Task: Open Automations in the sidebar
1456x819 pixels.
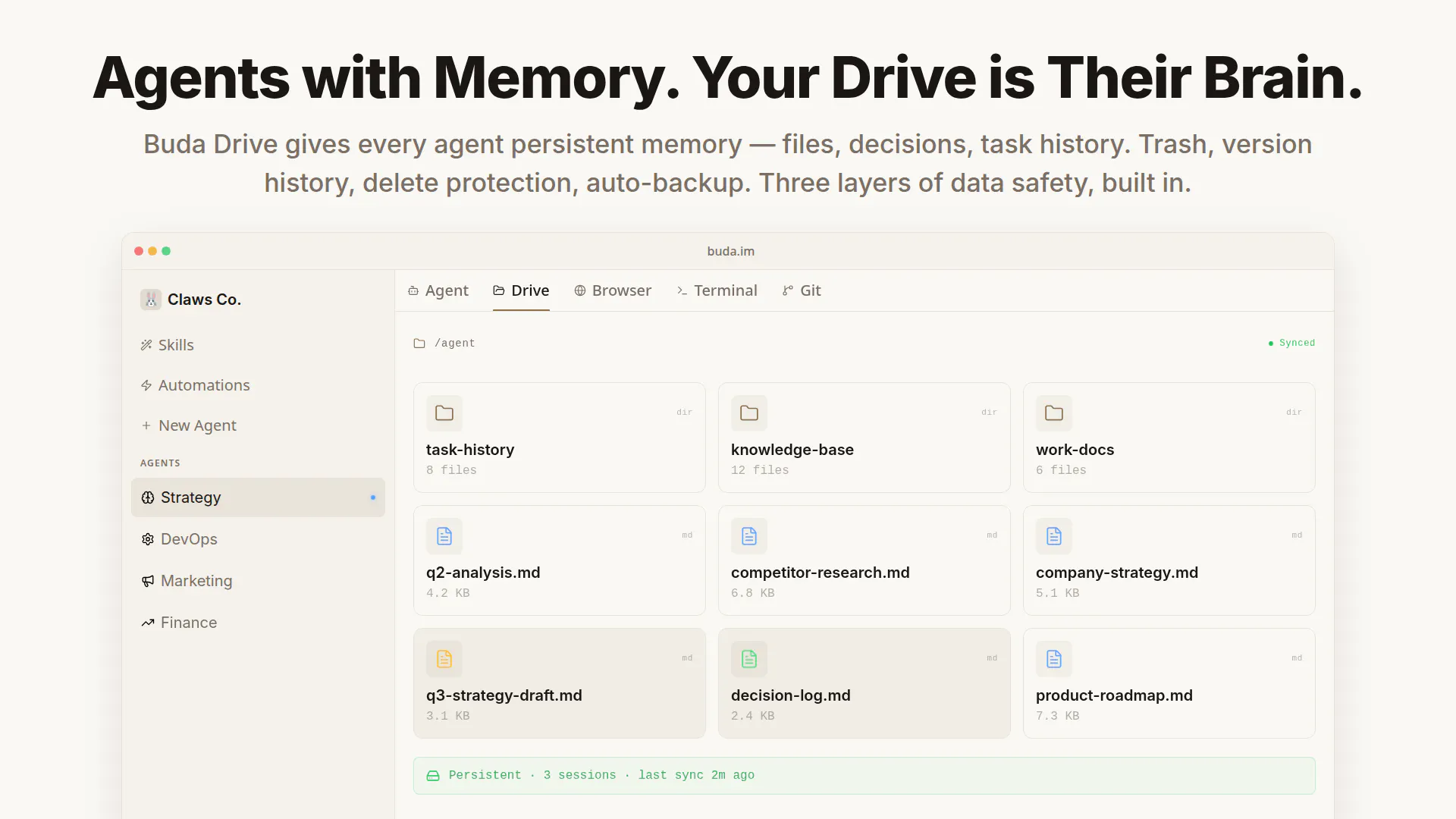Action: point(258,385)
